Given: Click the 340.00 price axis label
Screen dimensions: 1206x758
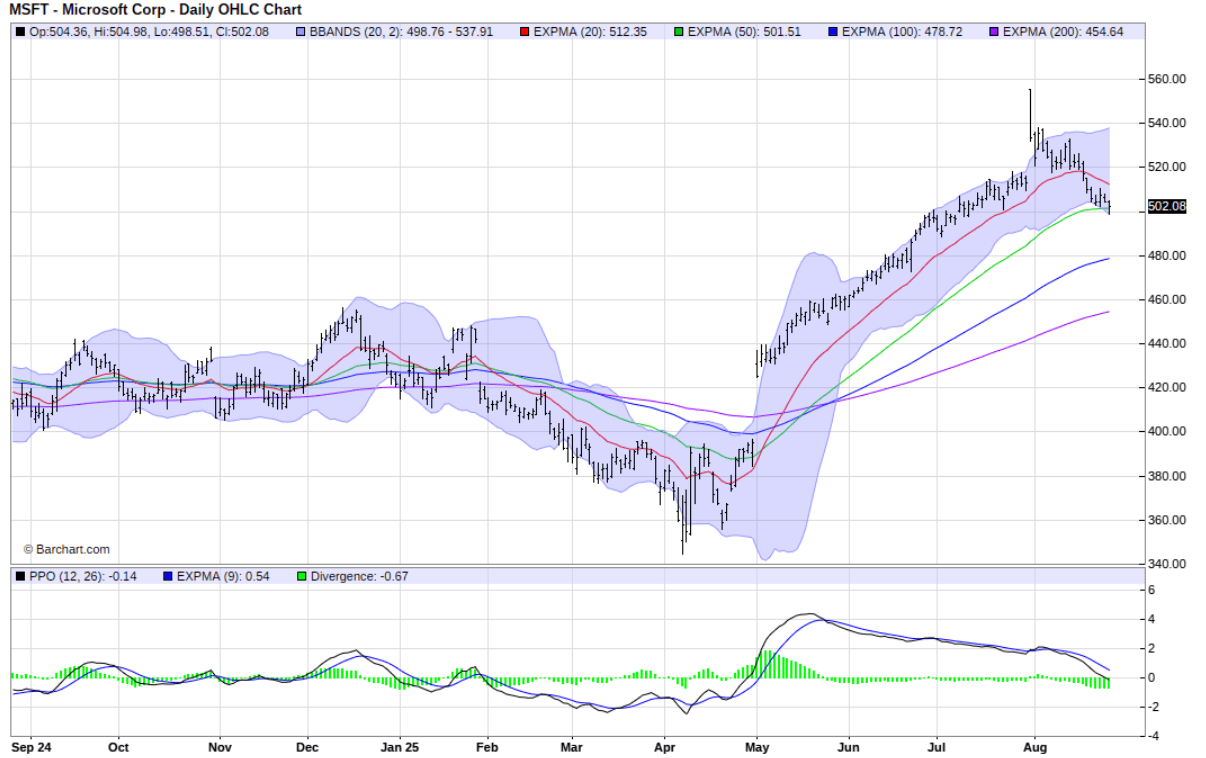Looking at the screenshot, I should pos(1167,564).
